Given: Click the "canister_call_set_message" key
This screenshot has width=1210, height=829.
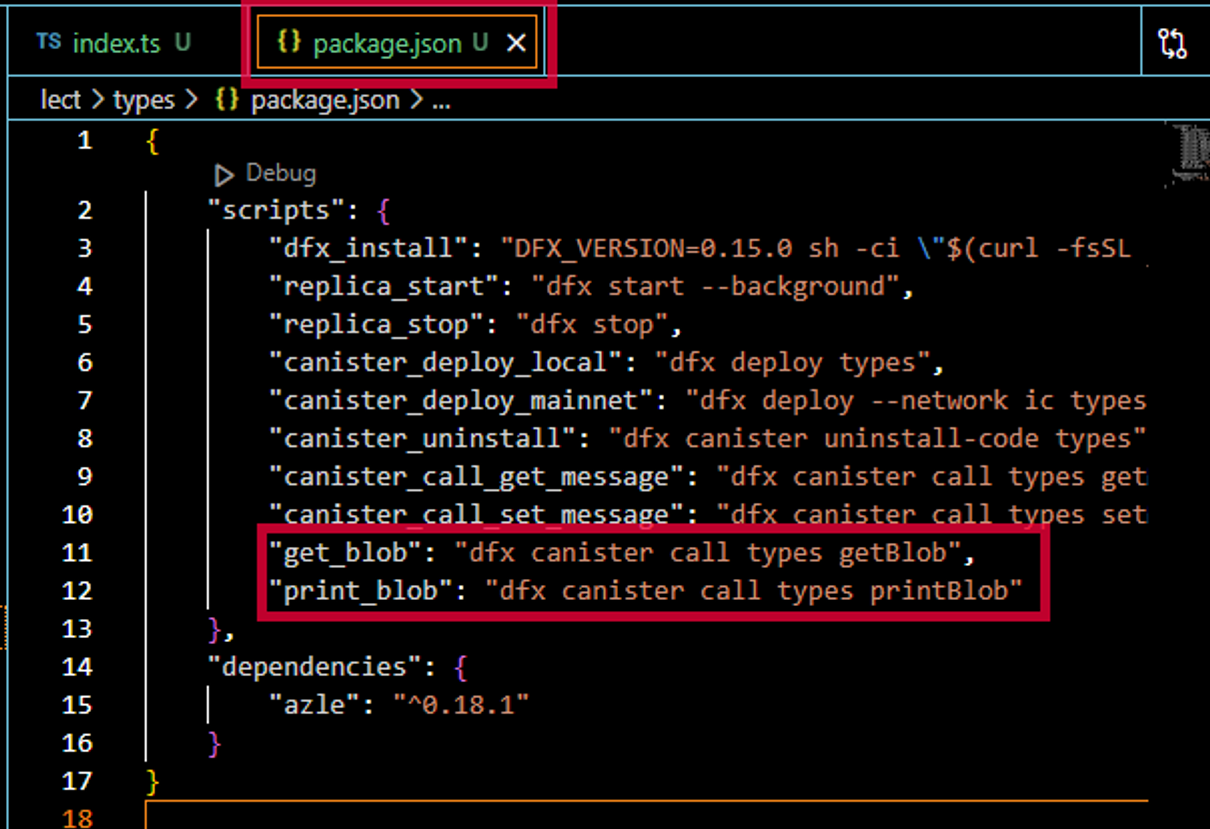Looking at the screenshot, I should (x=476, y=514).
